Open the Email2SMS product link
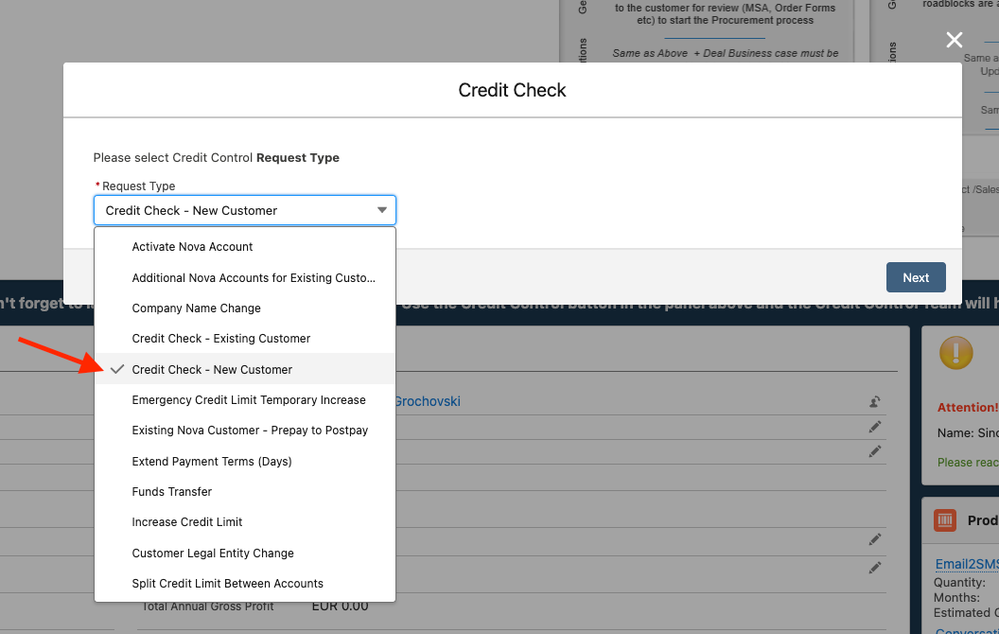This screenshot has width=999, height=634. click(x=967, y=564)
